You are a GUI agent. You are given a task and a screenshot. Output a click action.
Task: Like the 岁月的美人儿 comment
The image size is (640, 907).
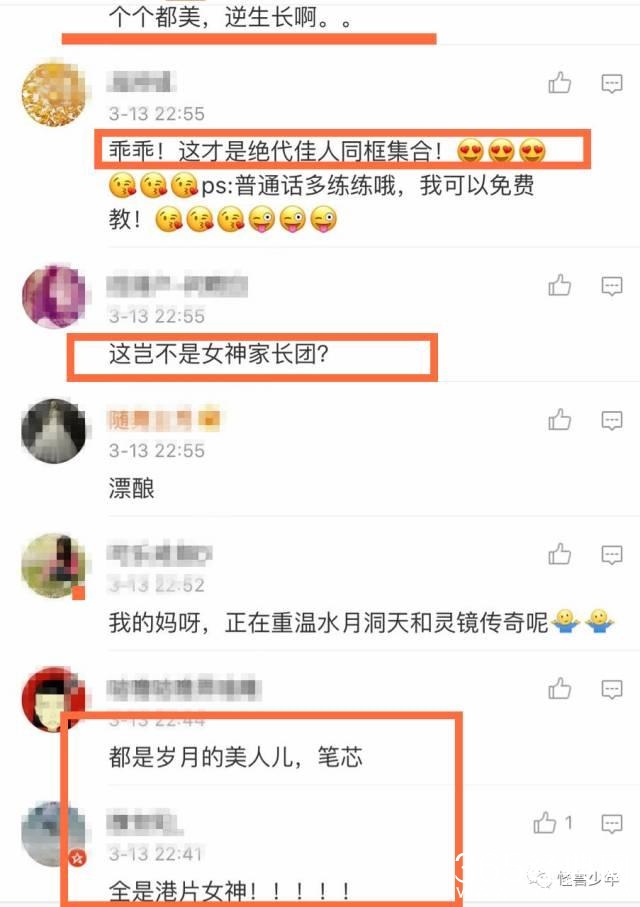[560, 688]
